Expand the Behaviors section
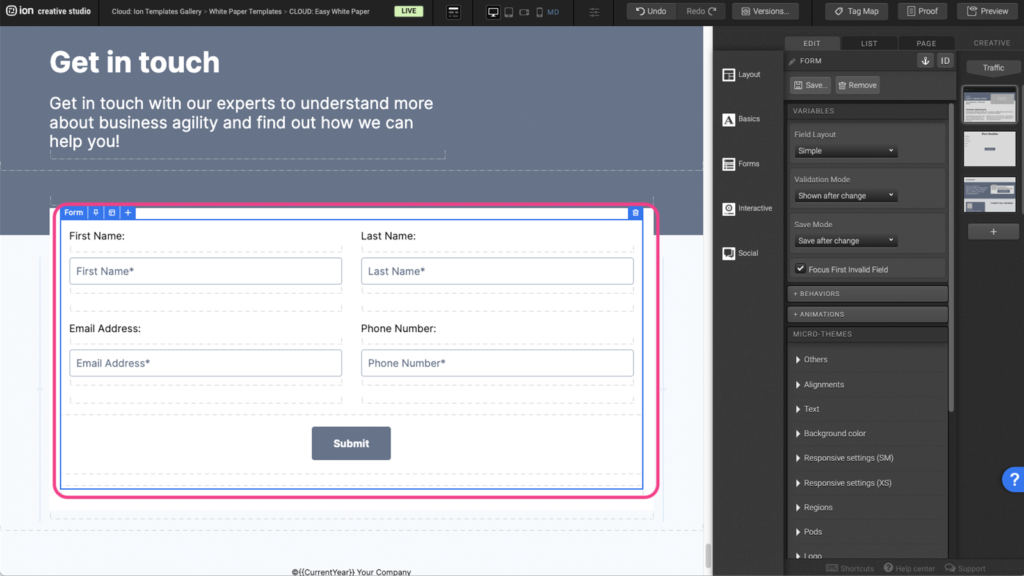The width and height of the screenshot is (1024, 576). (866, 294)
